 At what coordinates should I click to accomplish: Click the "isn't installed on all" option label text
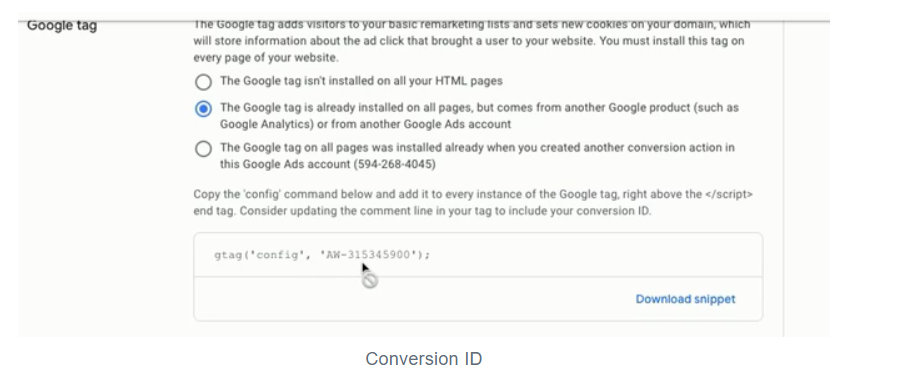[361, 81]
